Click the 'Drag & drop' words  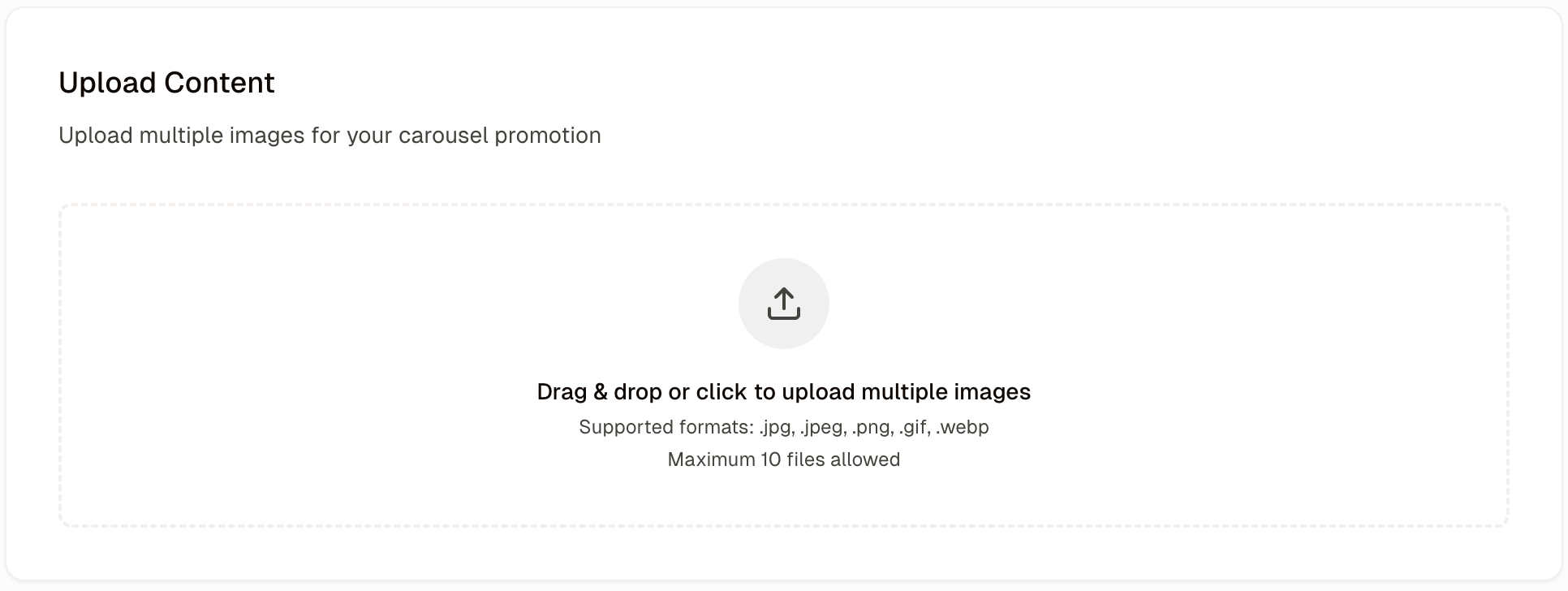click(x=599, y=392)
